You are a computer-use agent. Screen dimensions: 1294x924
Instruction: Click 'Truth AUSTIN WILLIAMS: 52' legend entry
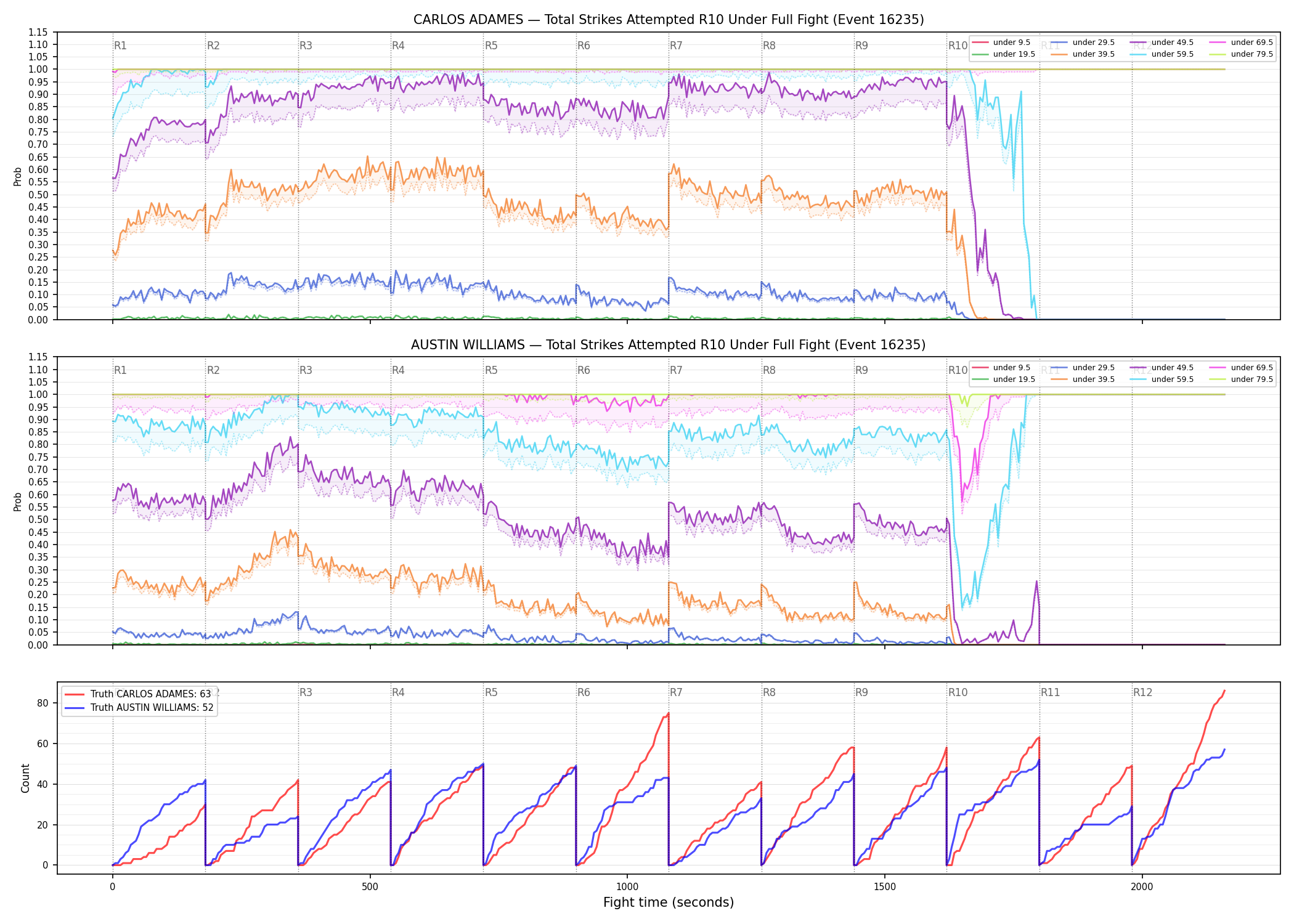(140, 707)
